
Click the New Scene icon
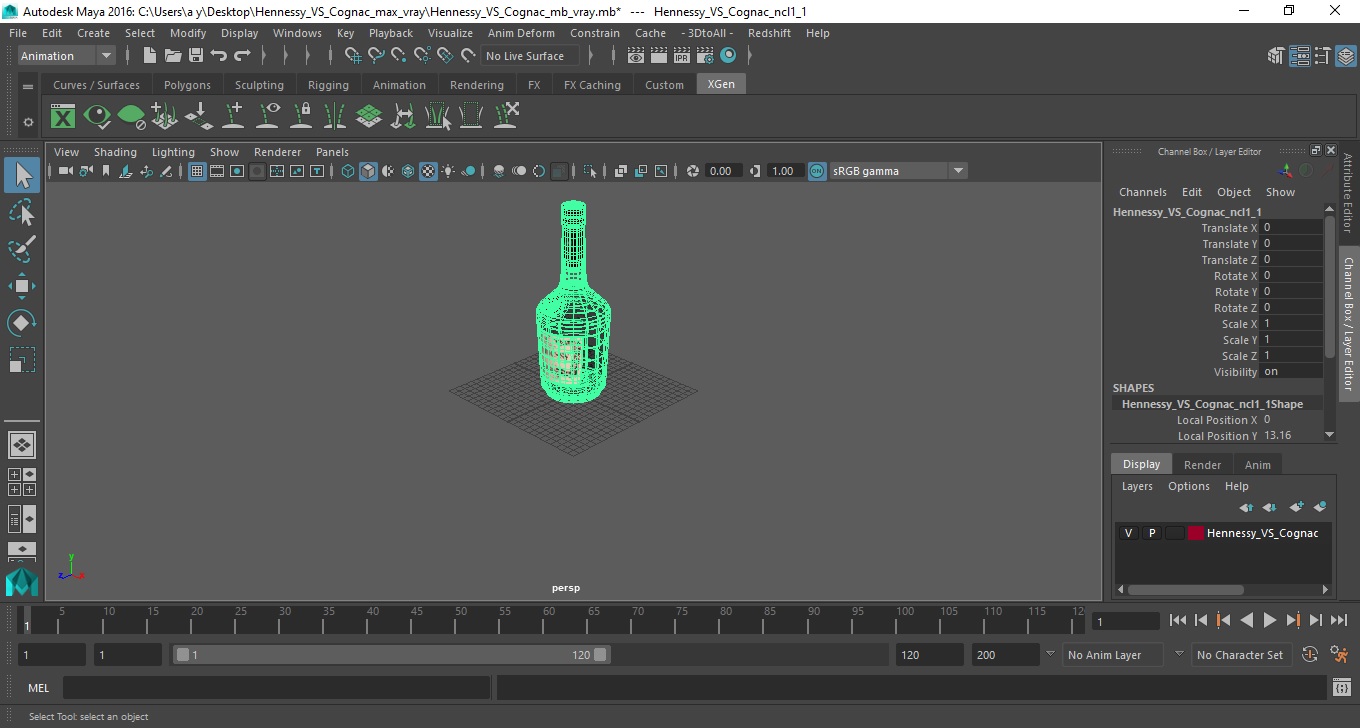[150, 56]
